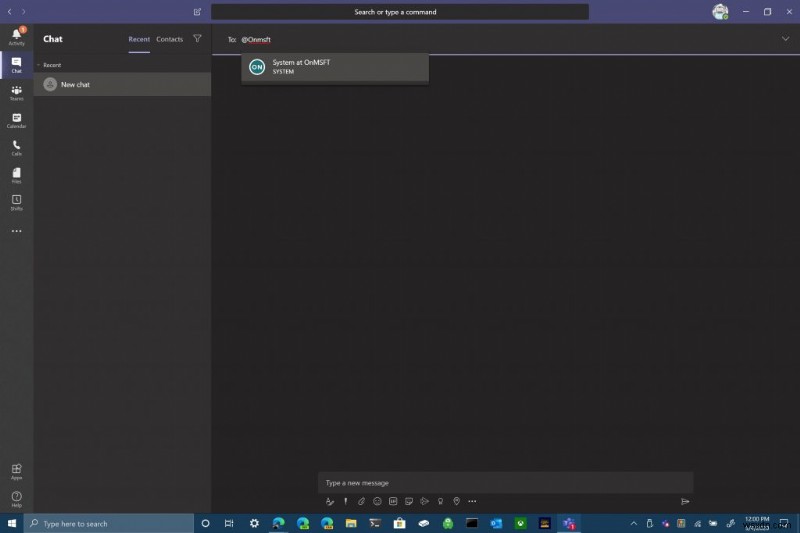Image resolution: width=800 pixels, height=533 pixels.
Task: Open Microsoft Store from the taskbar
Action: (x=399, y=523)
